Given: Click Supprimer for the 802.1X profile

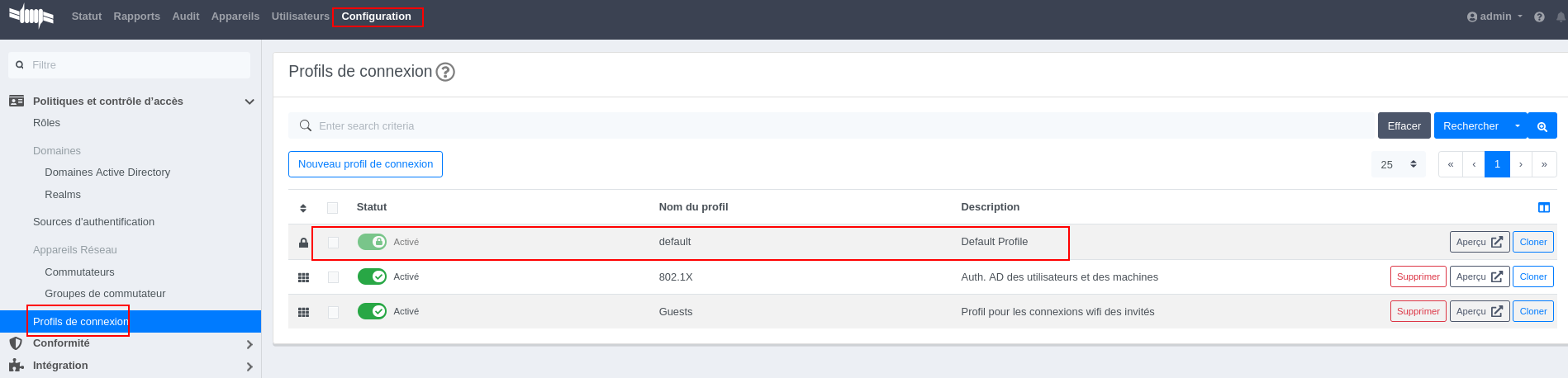Looking at the screenshot, I should coord(1418,276).
